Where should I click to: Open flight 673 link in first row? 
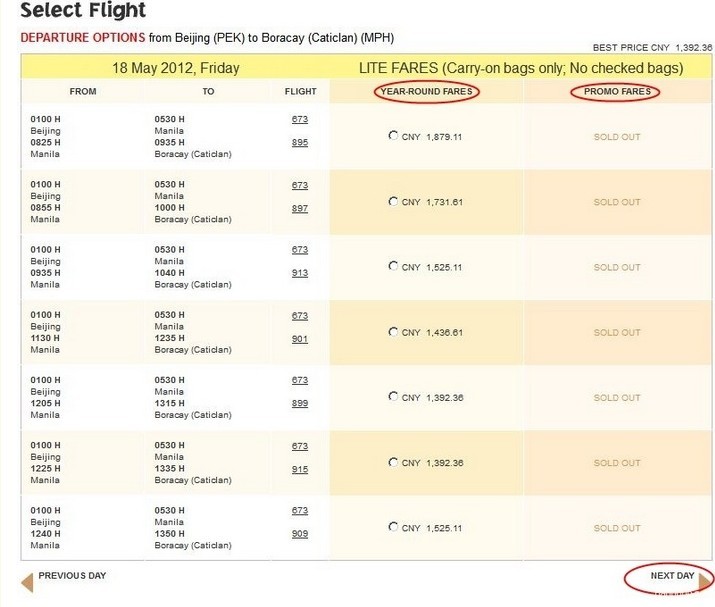pyautogui.click(x=300, y=119)
